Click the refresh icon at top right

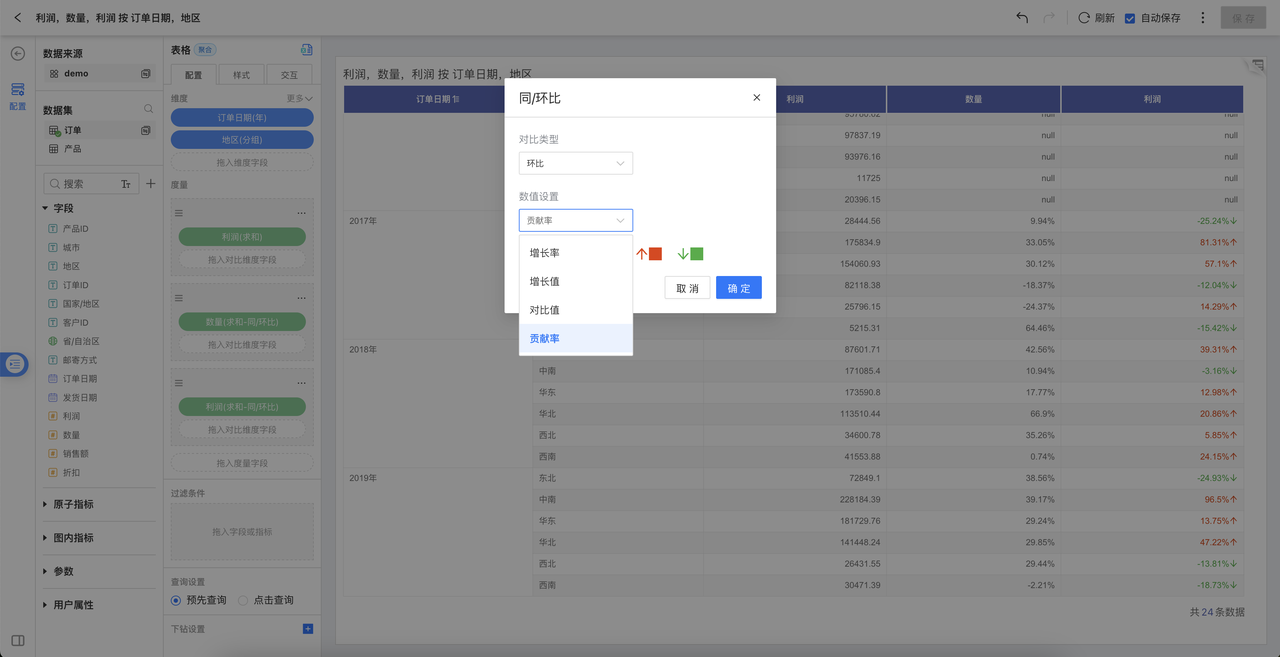tap(1084, 18)
